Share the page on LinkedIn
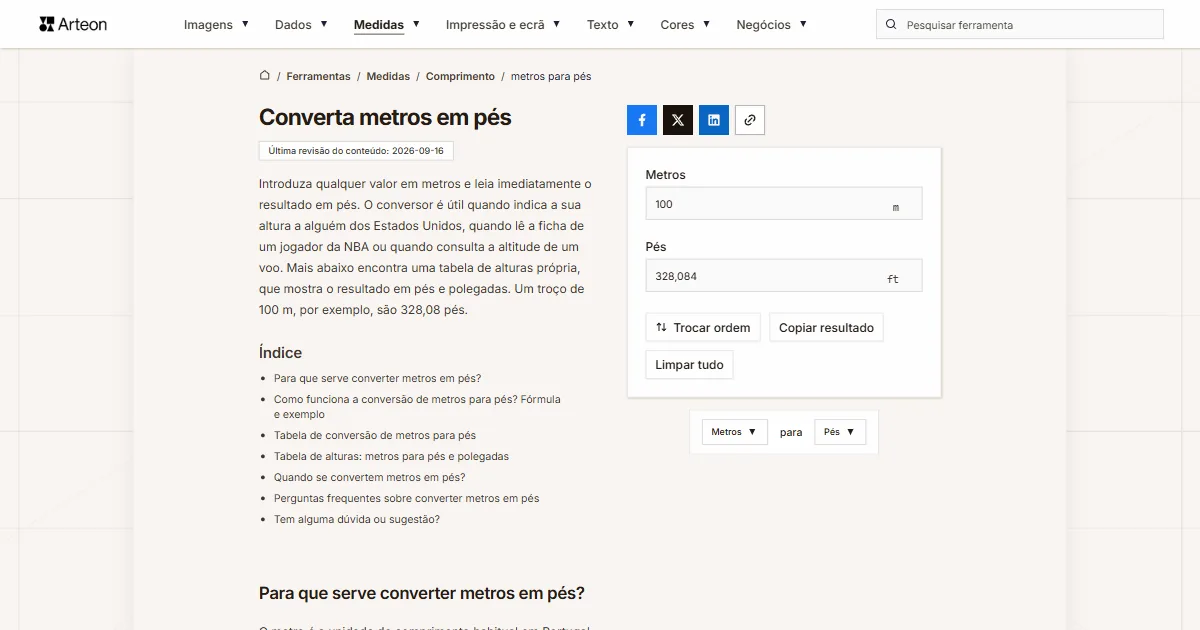Screen dimensions: 1200x630 tap(714, 120)
